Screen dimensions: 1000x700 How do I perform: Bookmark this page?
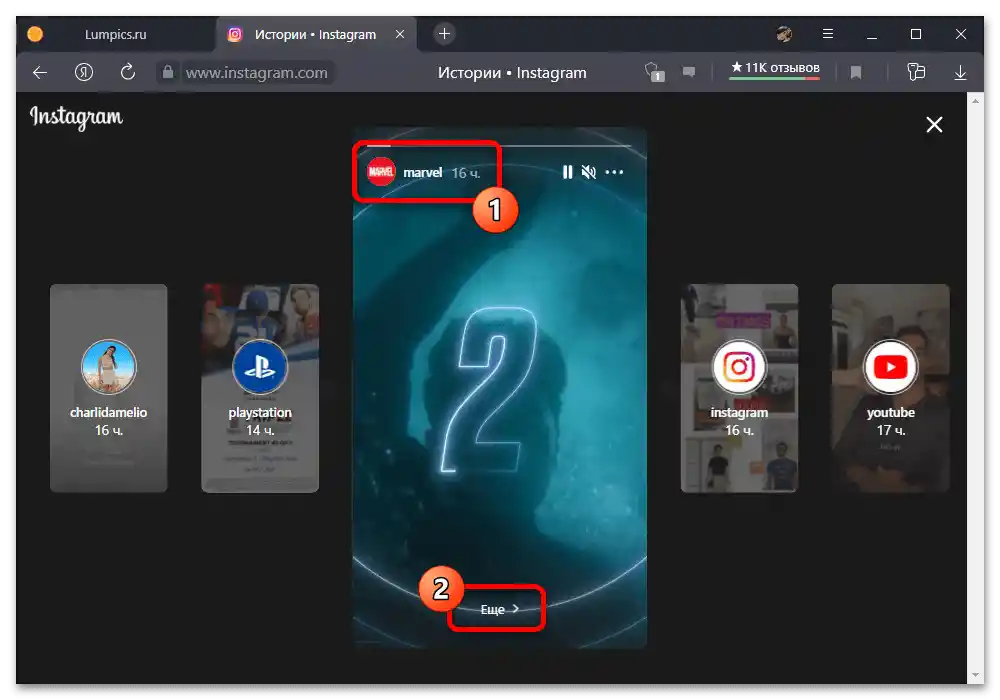[856, 73]
